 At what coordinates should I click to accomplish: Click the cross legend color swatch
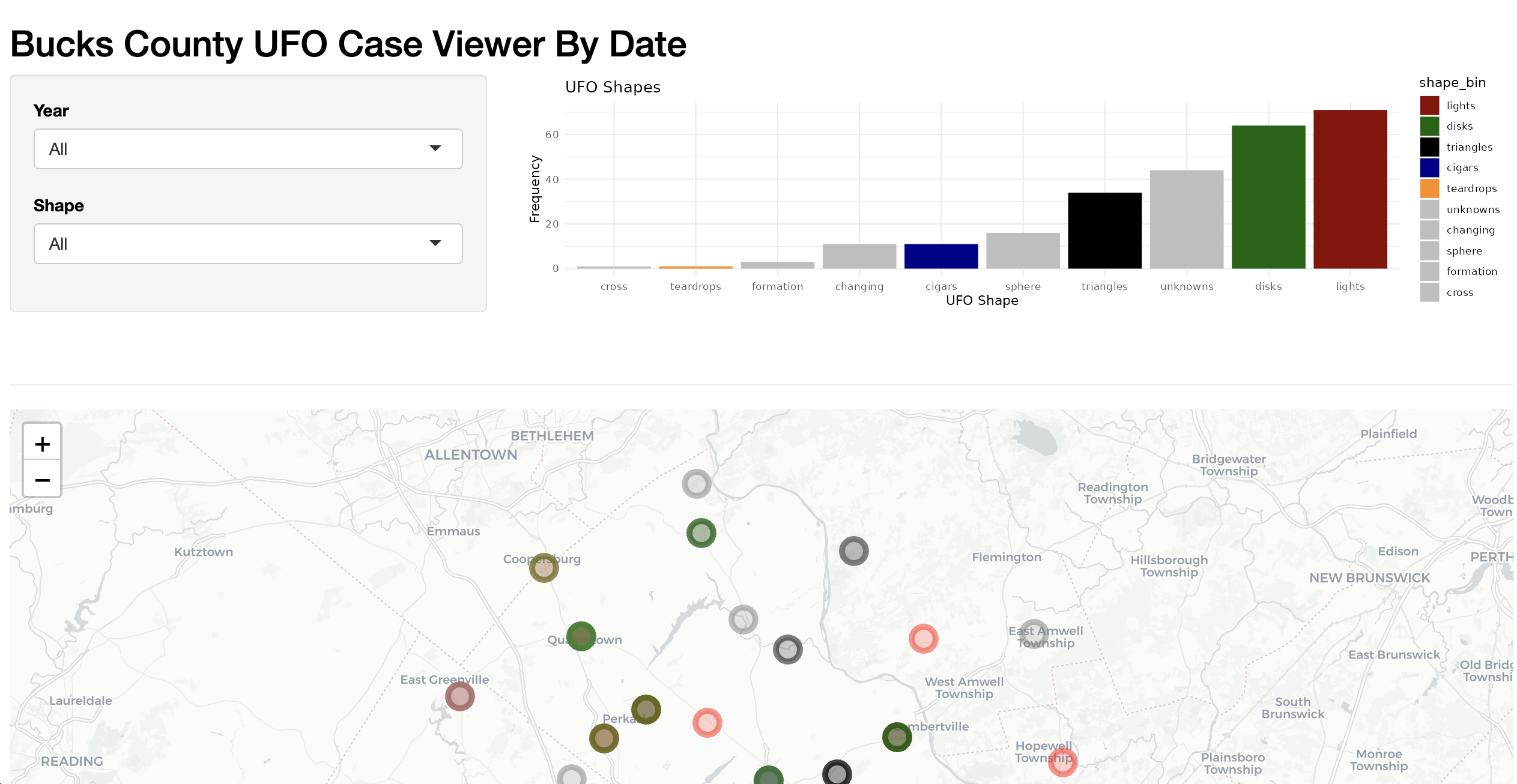point(1429,292)
